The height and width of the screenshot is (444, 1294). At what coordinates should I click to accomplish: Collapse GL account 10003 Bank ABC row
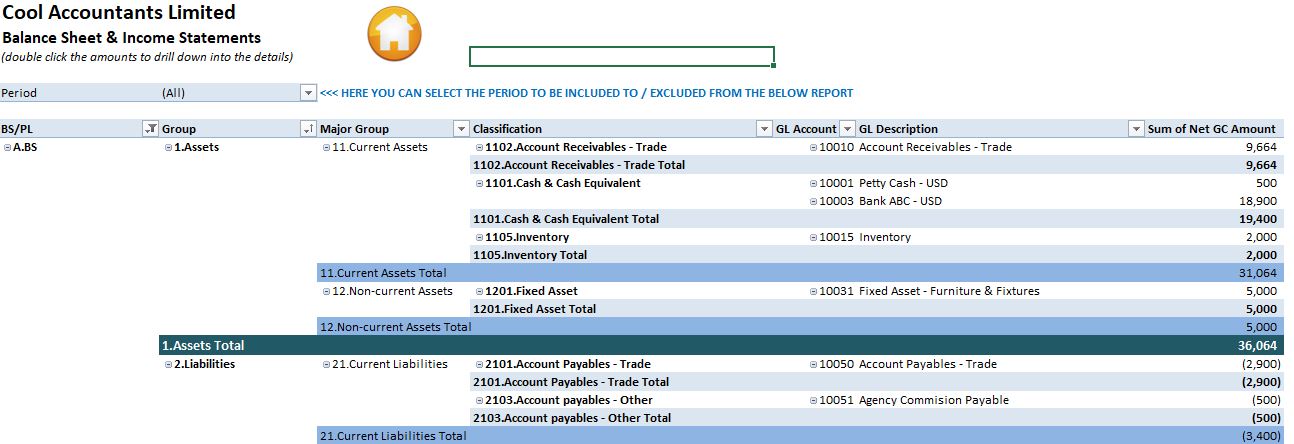pyautogui.click(x=814, y=201)
